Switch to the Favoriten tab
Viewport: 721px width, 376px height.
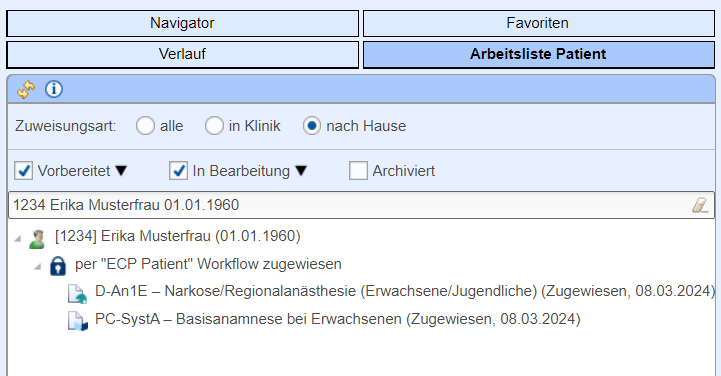539,23
